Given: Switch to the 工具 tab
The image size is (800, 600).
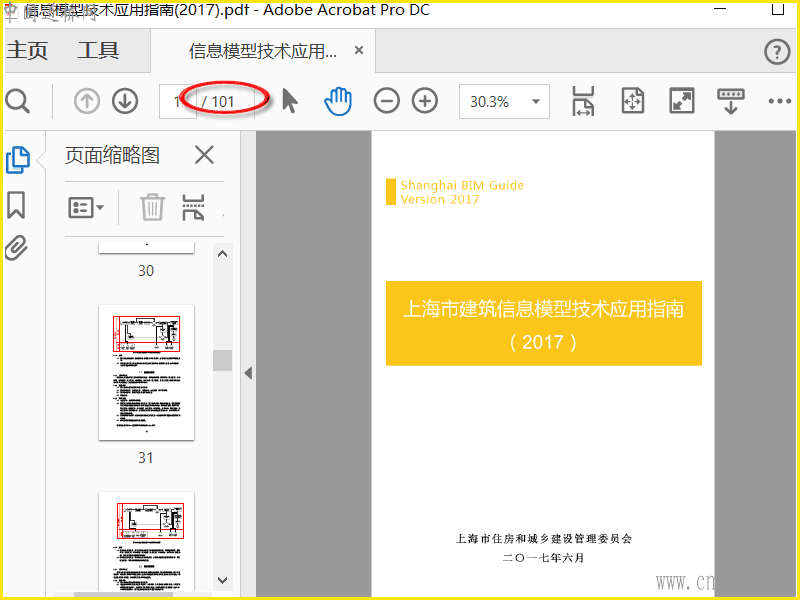Looking at the screenshot, I should pos(98,50).
